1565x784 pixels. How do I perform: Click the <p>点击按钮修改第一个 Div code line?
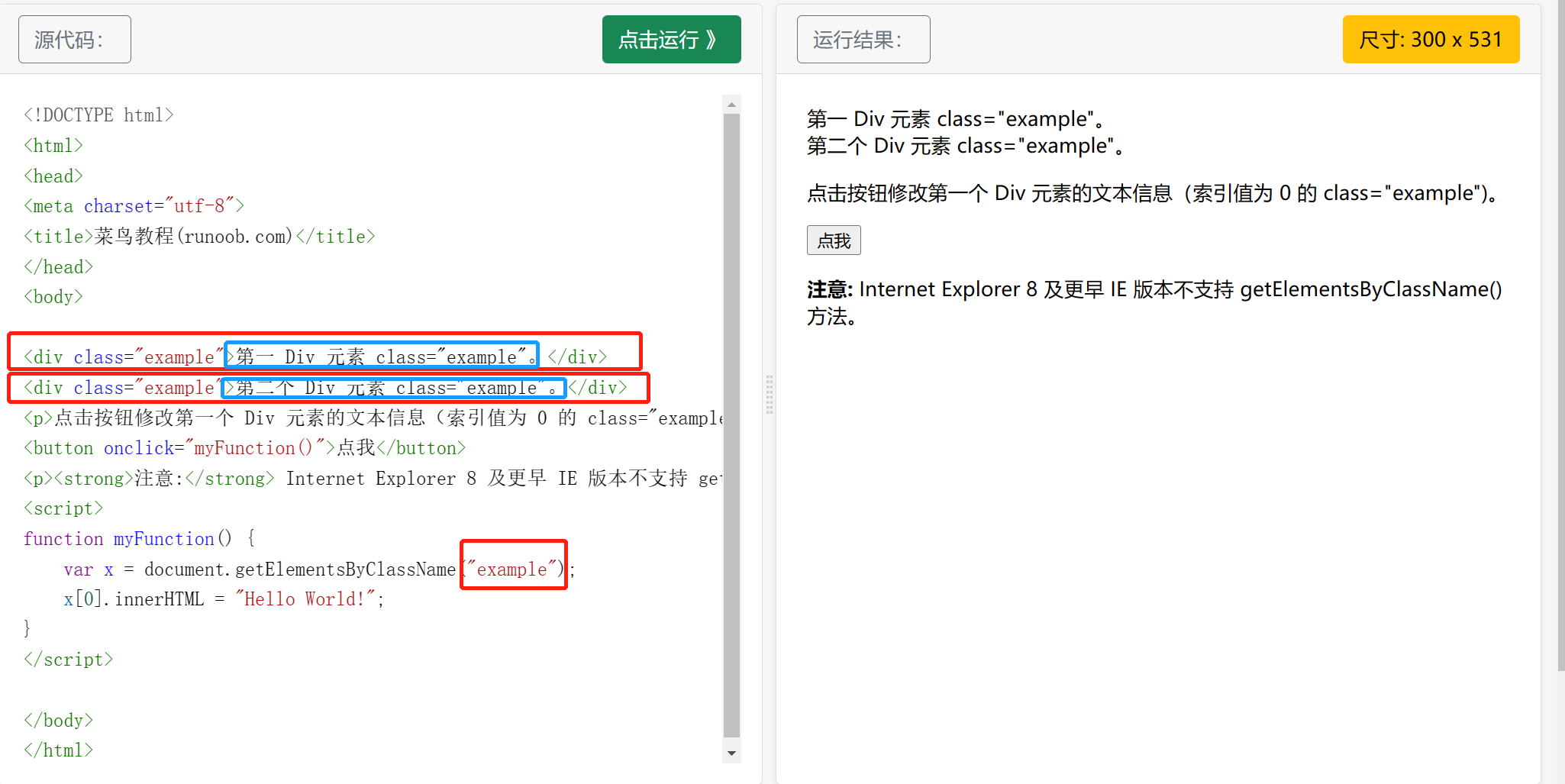click(373, 418)
